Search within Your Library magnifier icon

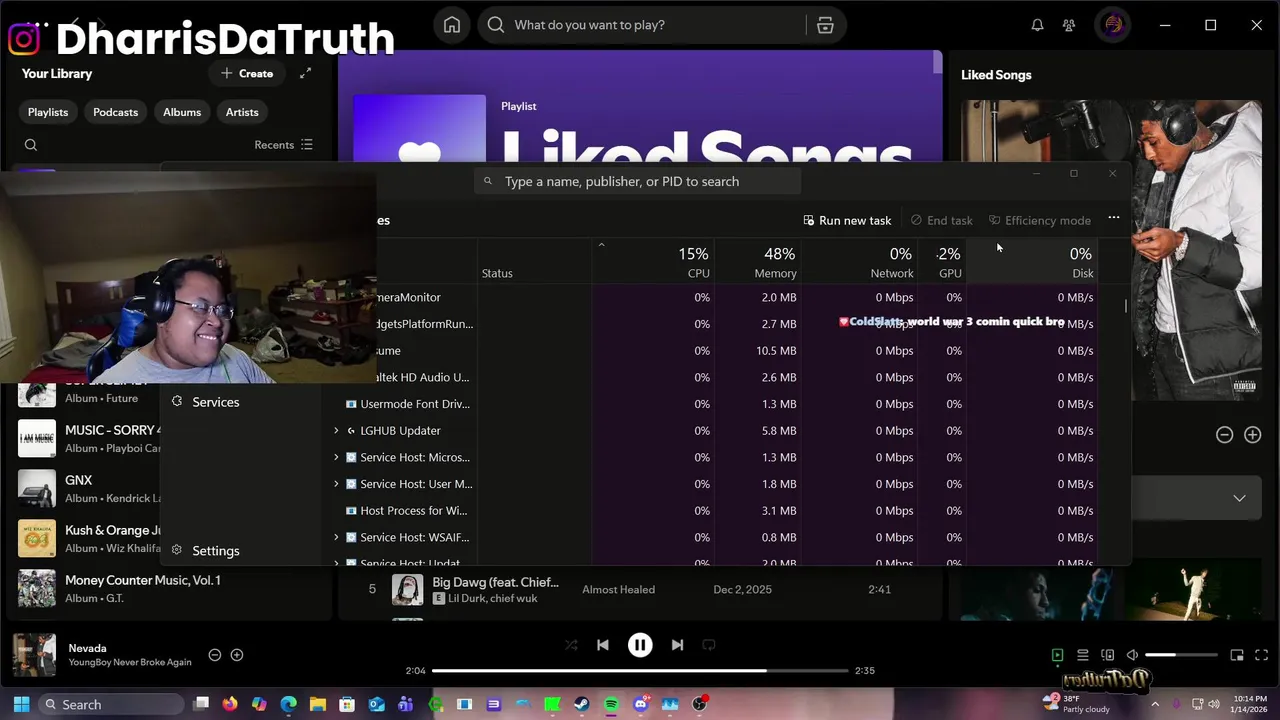(x=31, y=145)
